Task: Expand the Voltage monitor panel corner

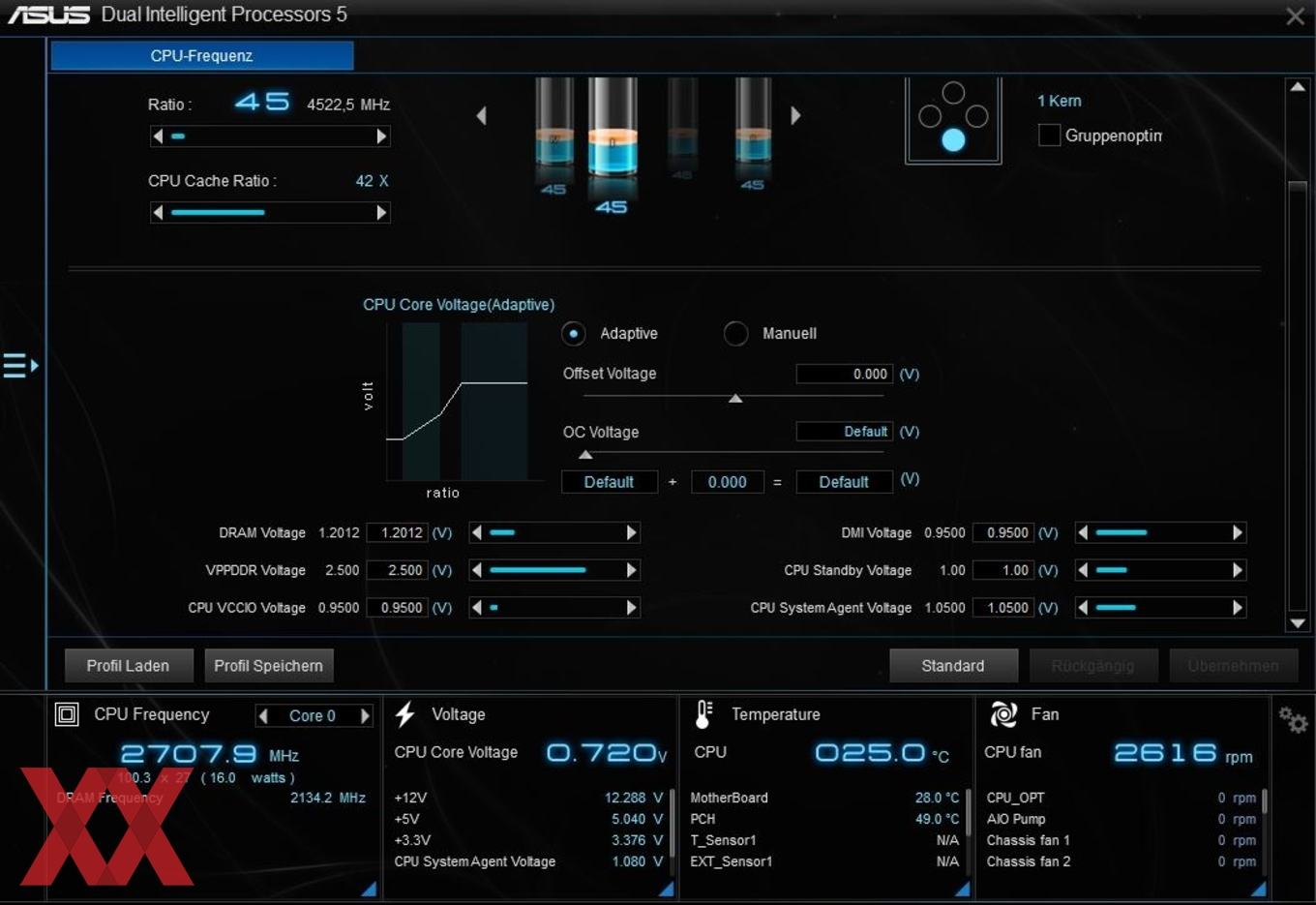Action: click(667, 889)
